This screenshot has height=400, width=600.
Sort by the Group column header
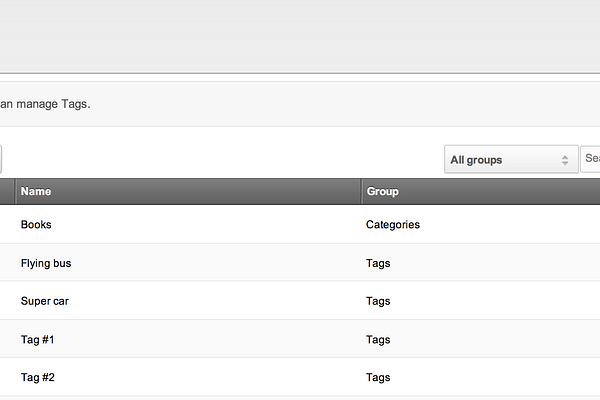point(383,191)
